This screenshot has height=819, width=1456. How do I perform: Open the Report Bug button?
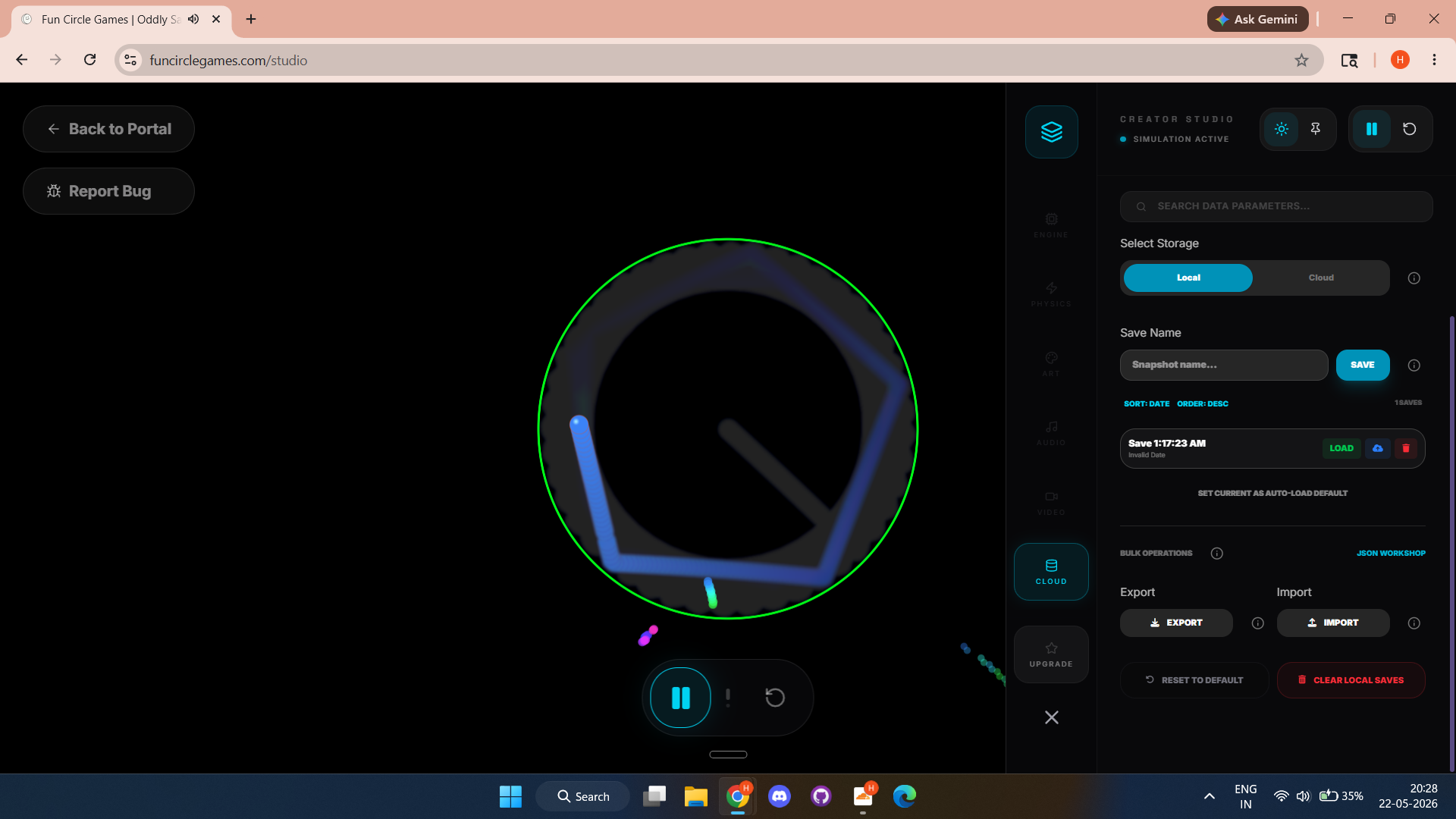pyautogui.click(x=108, y=191)
